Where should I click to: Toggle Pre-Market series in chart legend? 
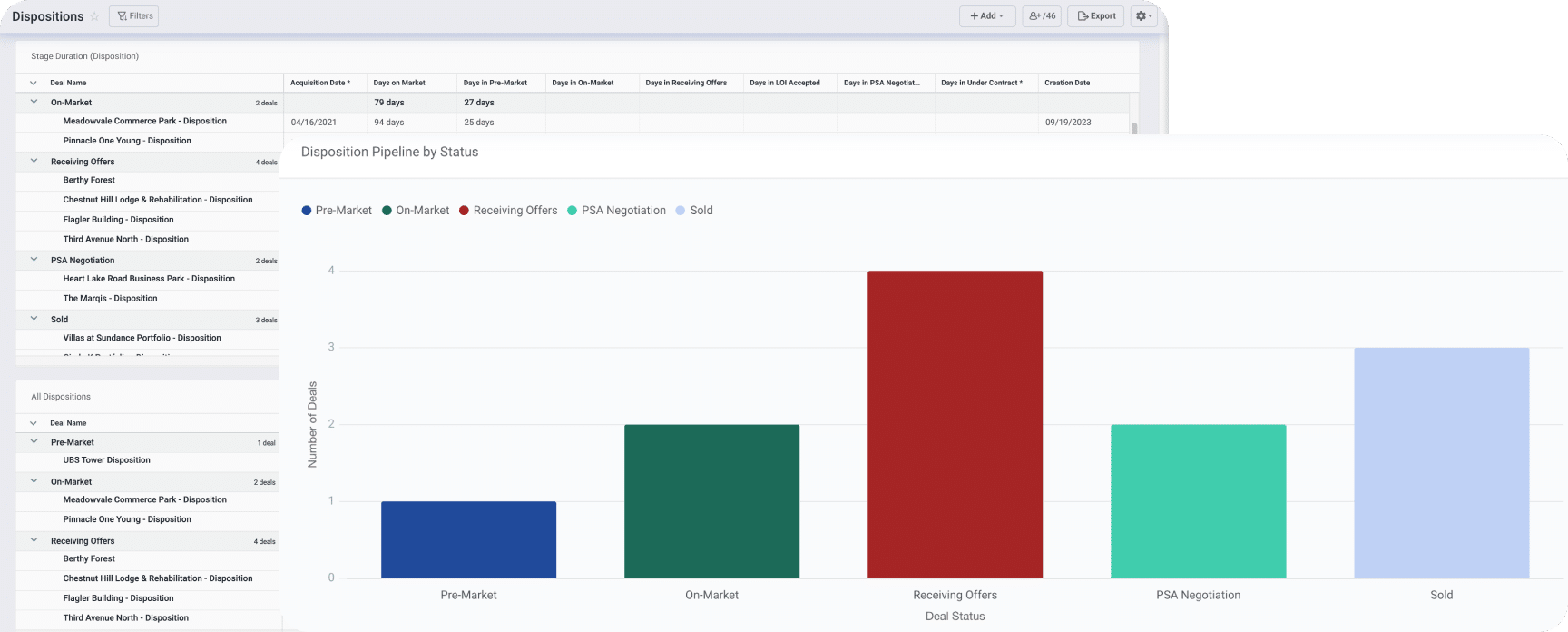click(337, 211)
